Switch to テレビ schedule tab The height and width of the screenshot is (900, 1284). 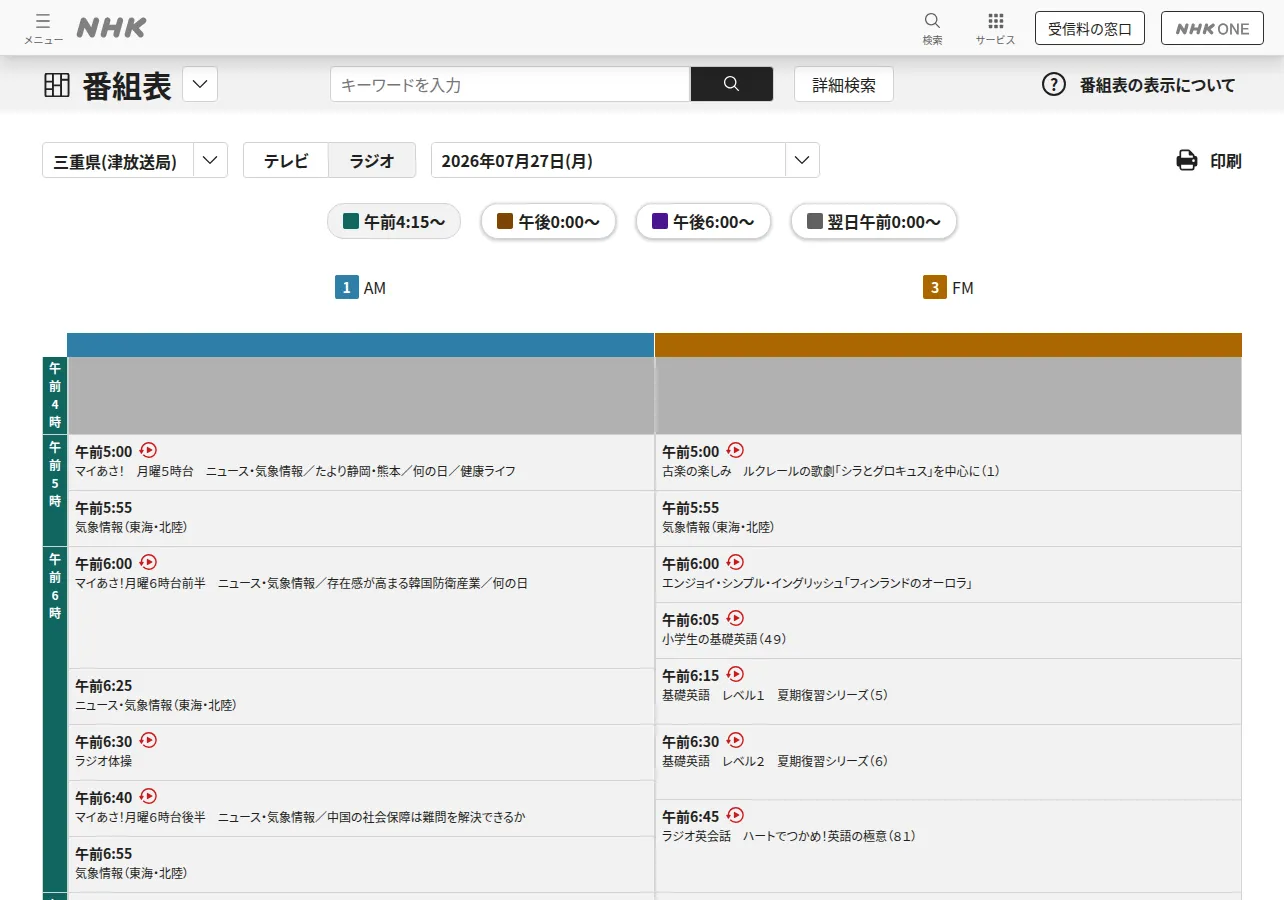[x=286, y=160]
